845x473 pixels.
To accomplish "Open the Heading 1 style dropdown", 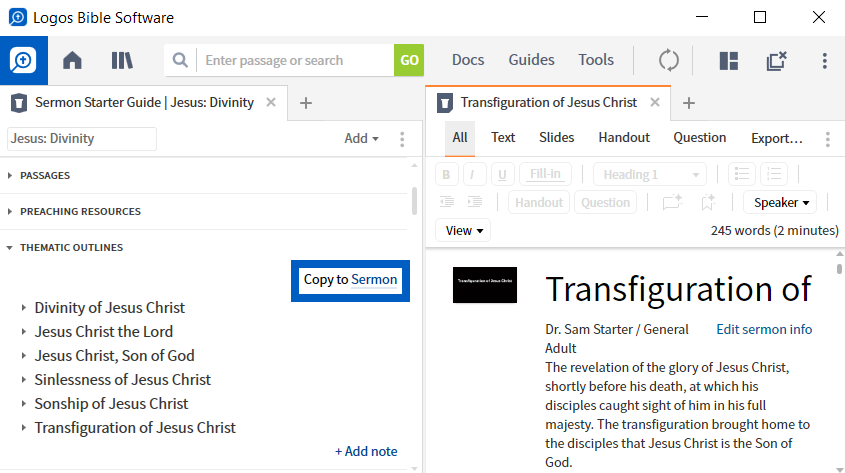I will [x=650, y=174].
